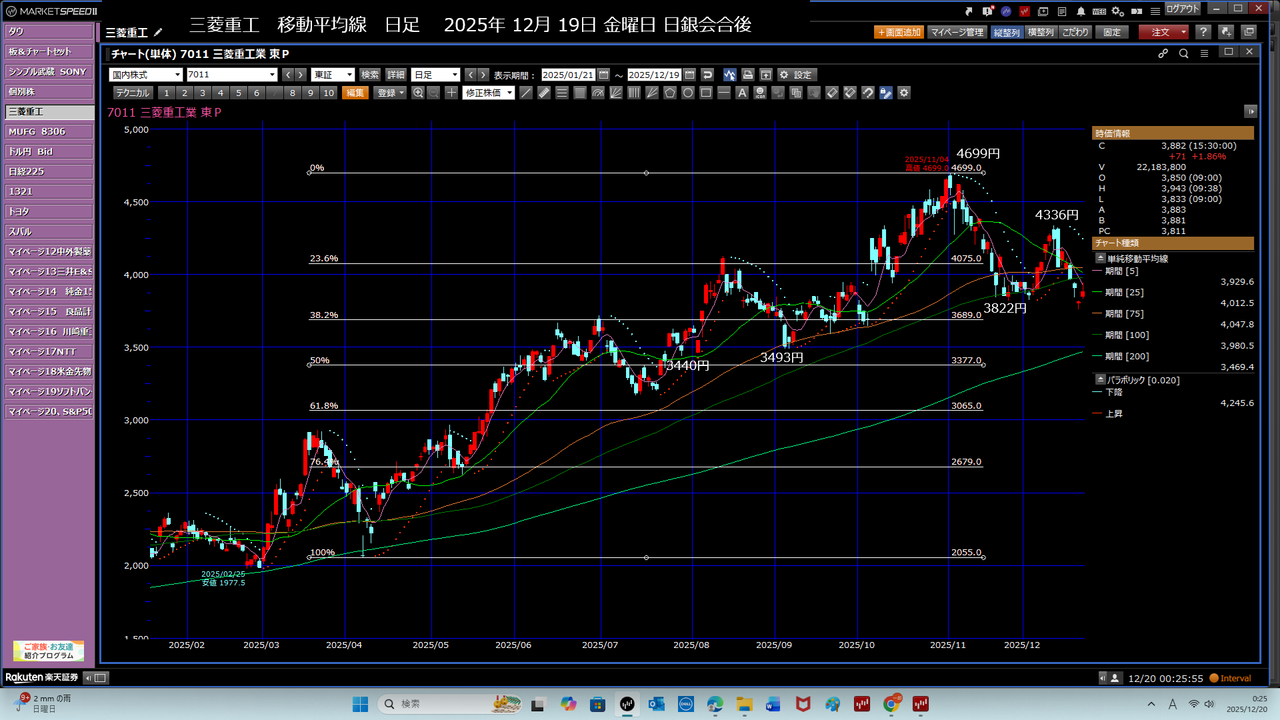
Task: Click the ＋画面追加 button
Action: (x=898, y=32)
